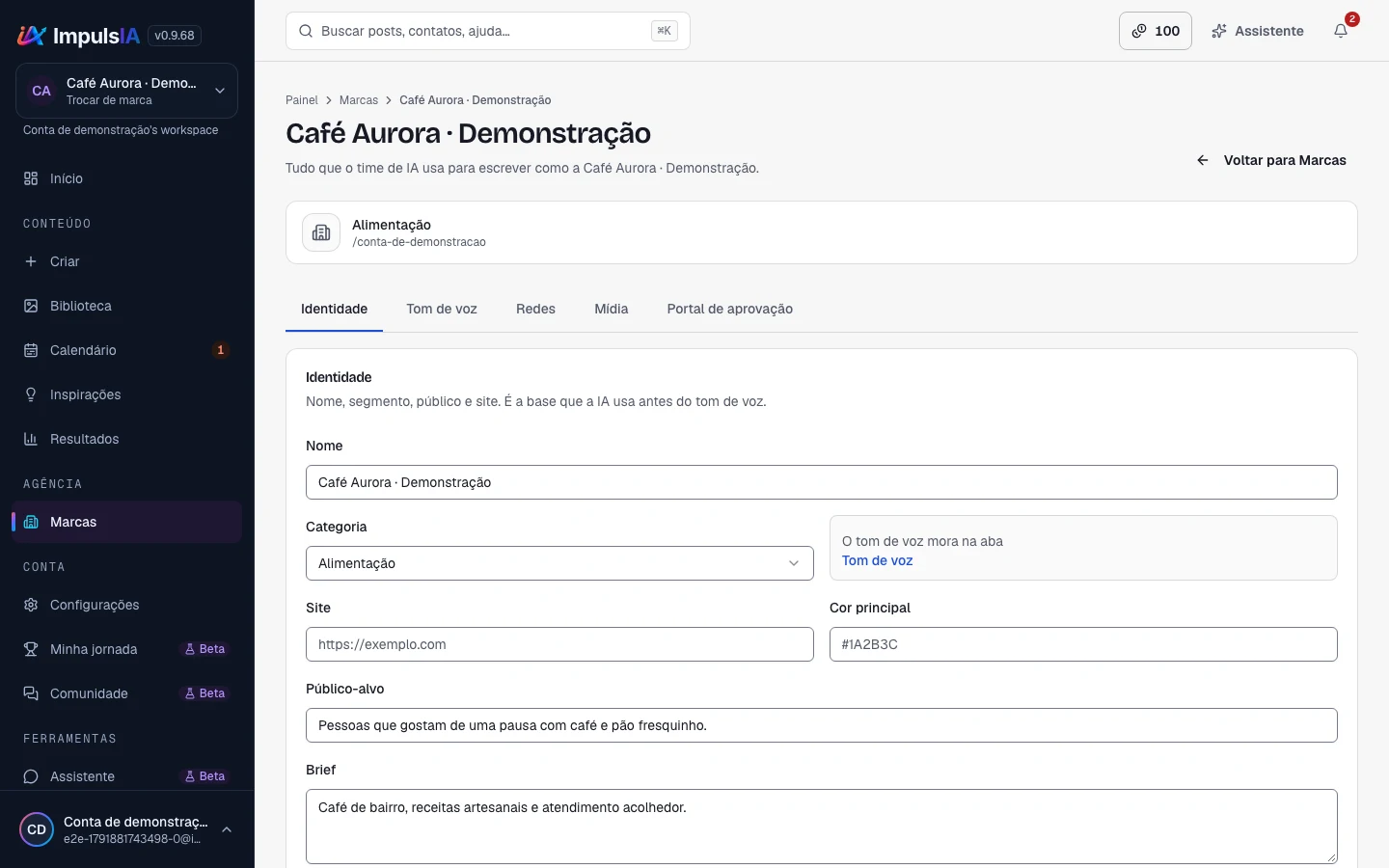Click the Cor principal color field

click(1083, 644)
